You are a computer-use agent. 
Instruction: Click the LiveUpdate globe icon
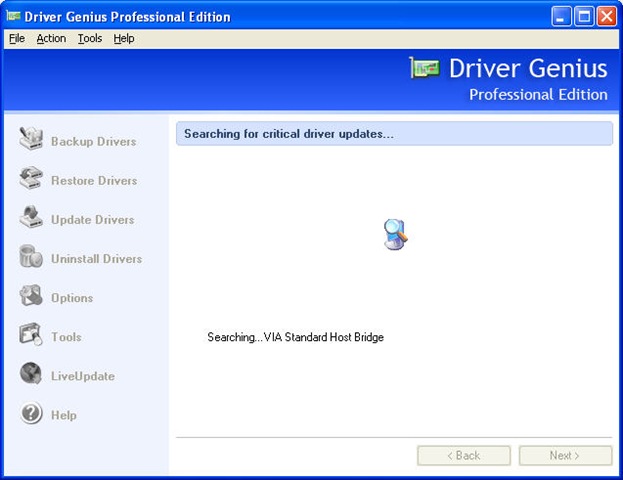[x=31, y=373]
